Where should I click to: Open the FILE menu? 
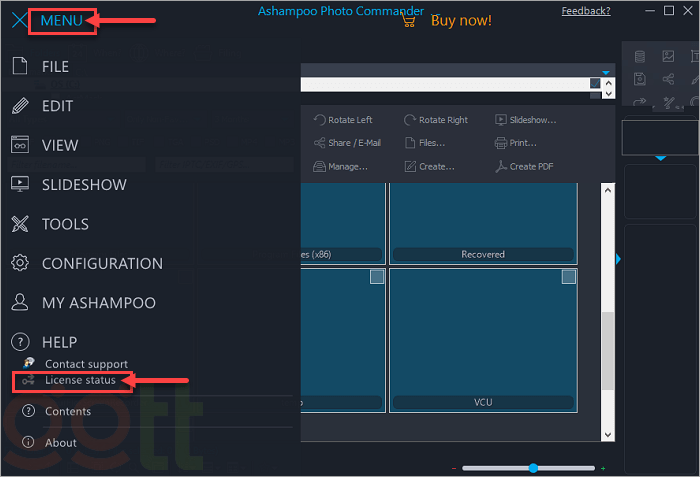pos(55,66)
